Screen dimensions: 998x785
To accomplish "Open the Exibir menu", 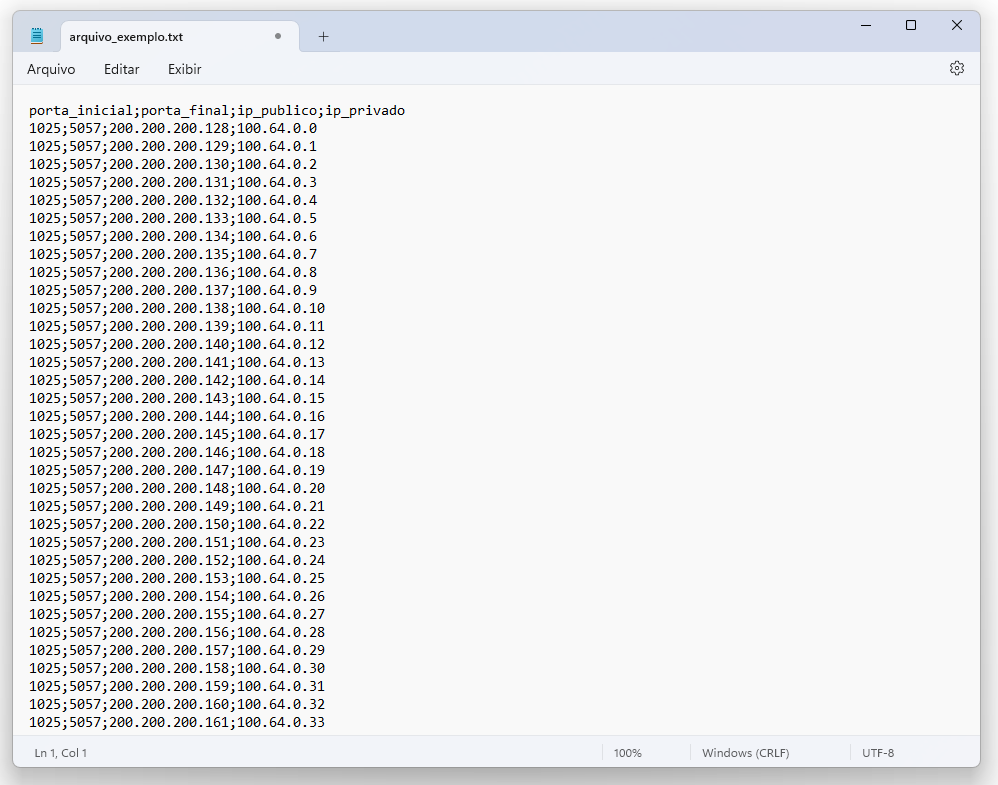I will (185, 69).
